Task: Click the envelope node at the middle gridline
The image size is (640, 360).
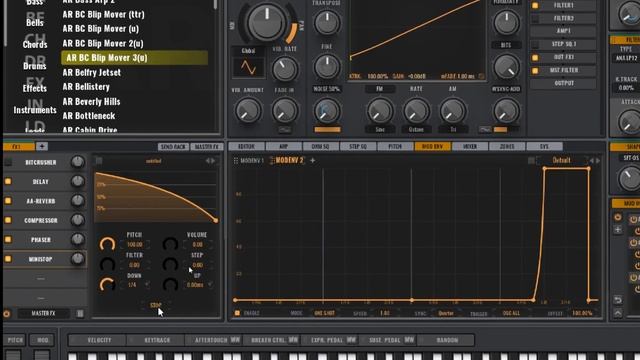Action: click(x=411, y=300)
